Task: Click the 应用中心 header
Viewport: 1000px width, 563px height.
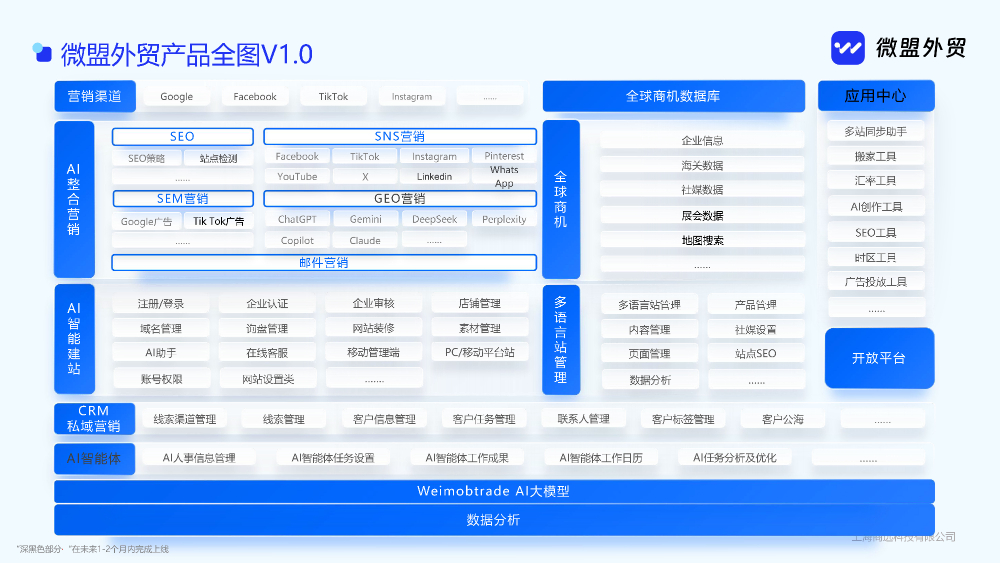Action: (876, 96)
